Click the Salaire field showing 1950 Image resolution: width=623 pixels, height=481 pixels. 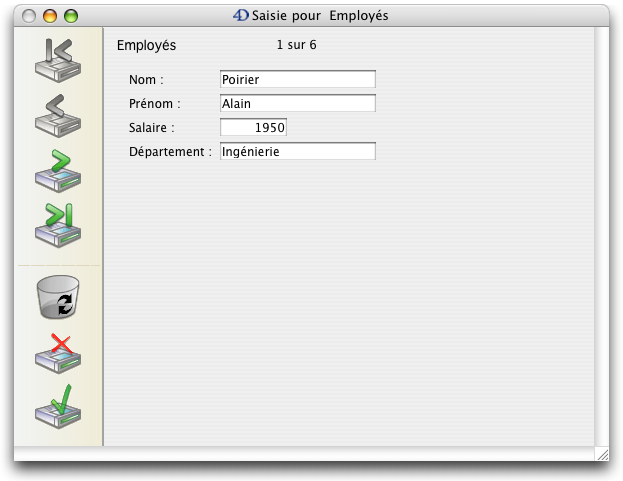pyautogui.click(x=253, y=127)
